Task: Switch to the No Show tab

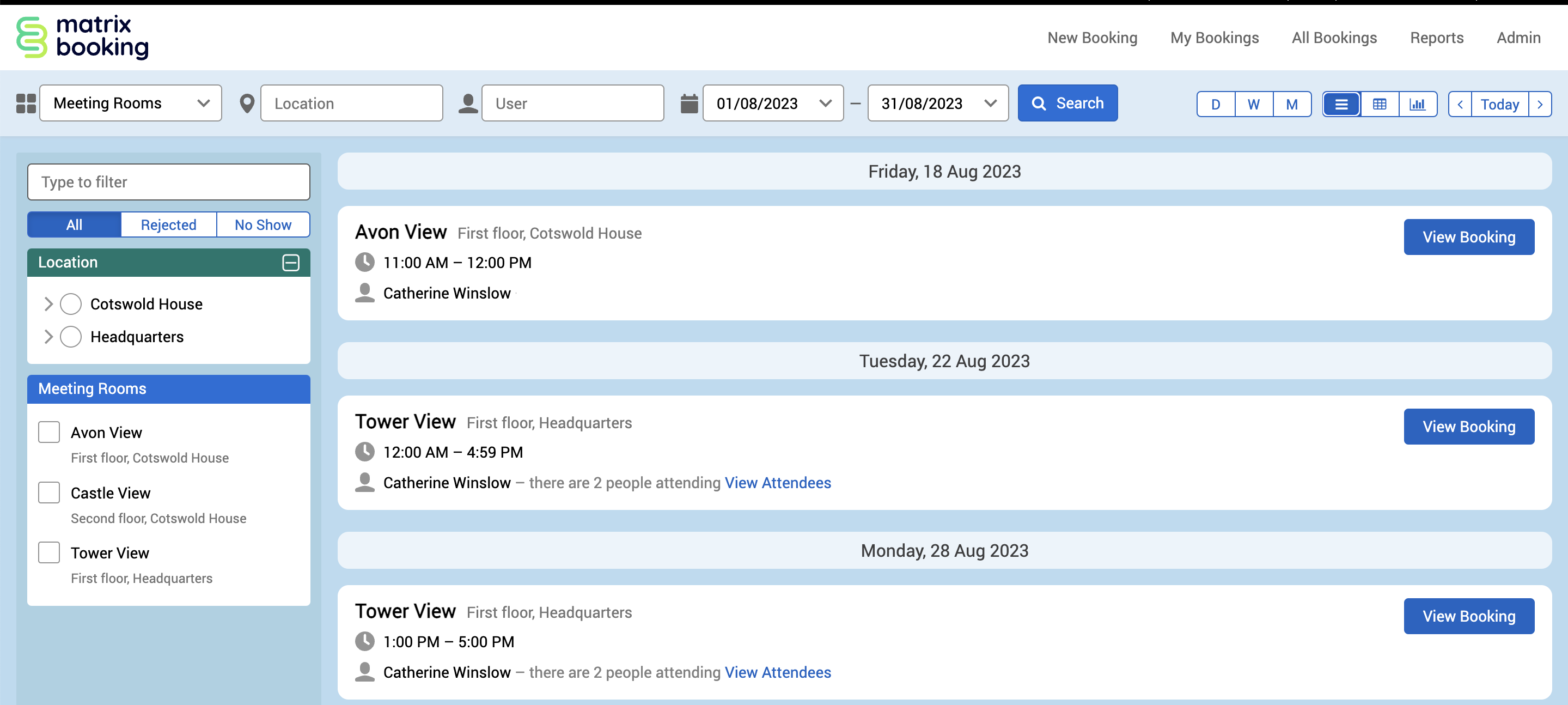Action: [263, 224]
